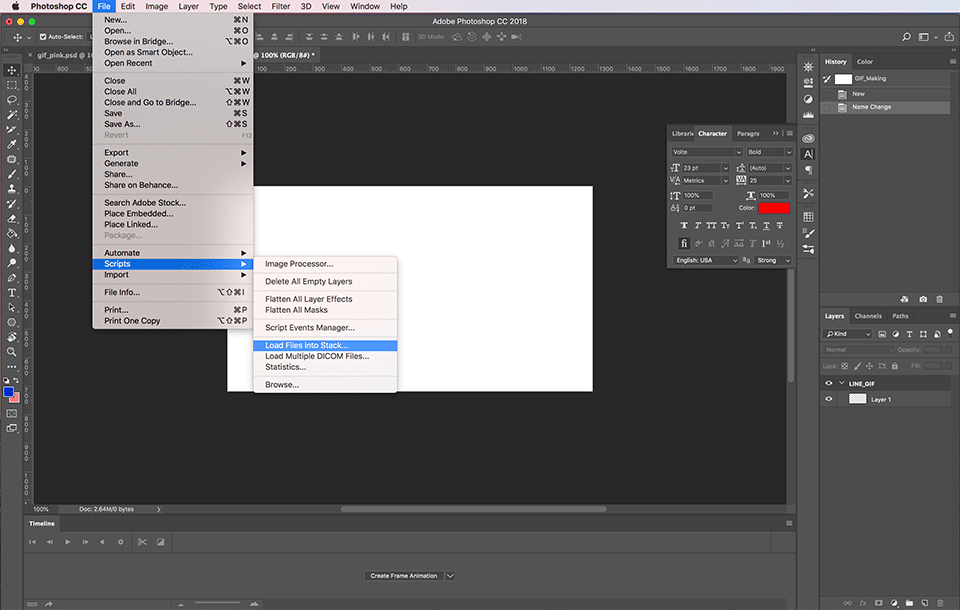Screen dimensions: 960x610
Task: Open the Apple menu
Action: tap(15, 6)
